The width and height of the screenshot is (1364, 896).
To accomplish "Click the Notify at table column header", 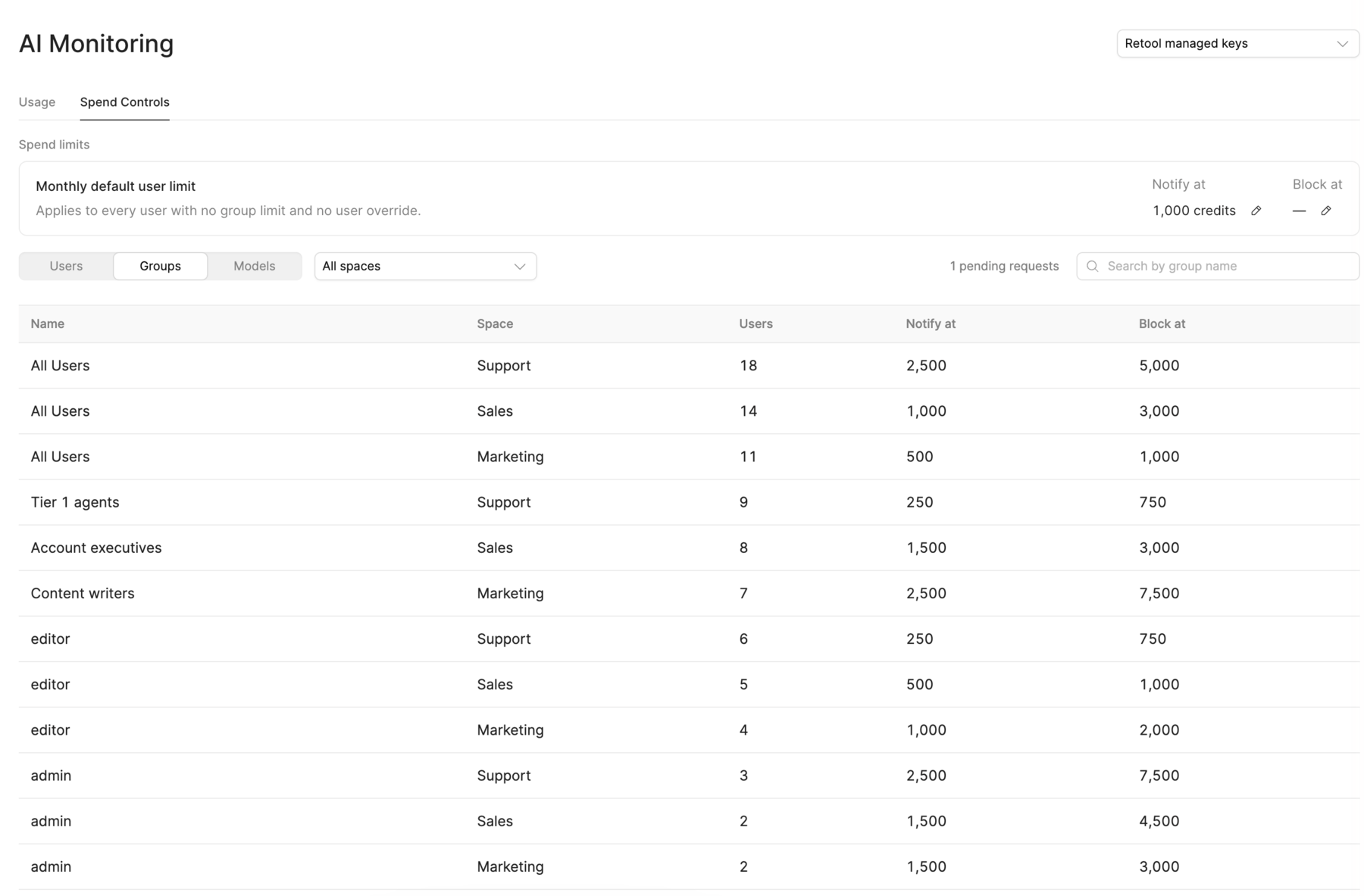I will (931, 323).
